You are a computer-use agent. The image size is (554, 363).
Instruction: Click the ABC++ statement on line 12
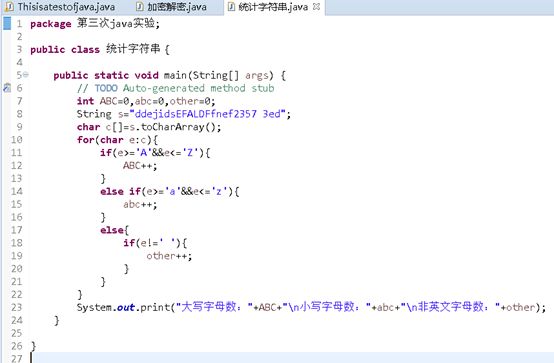[x=140, y=165]
